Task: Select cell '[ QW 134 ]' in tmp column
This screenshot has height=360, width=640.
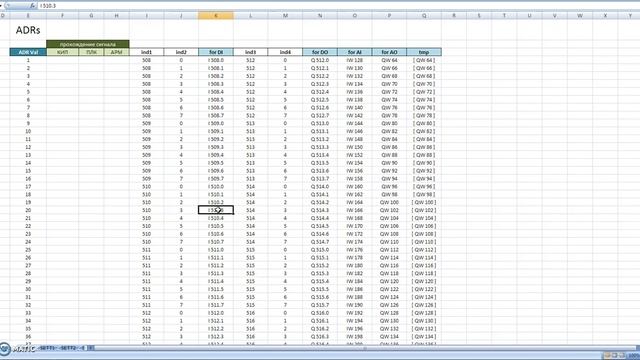Action: coord(424,337)
